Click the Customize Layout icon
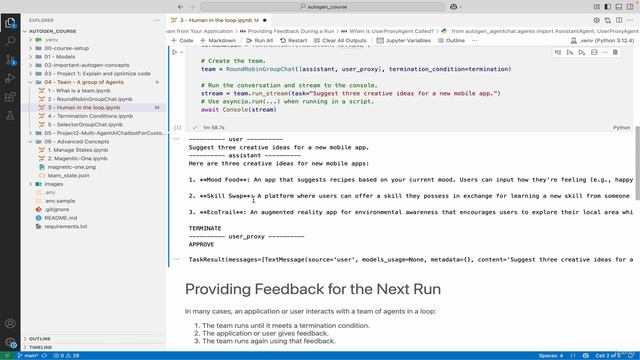The image size is (640, 360). (596, 7)
